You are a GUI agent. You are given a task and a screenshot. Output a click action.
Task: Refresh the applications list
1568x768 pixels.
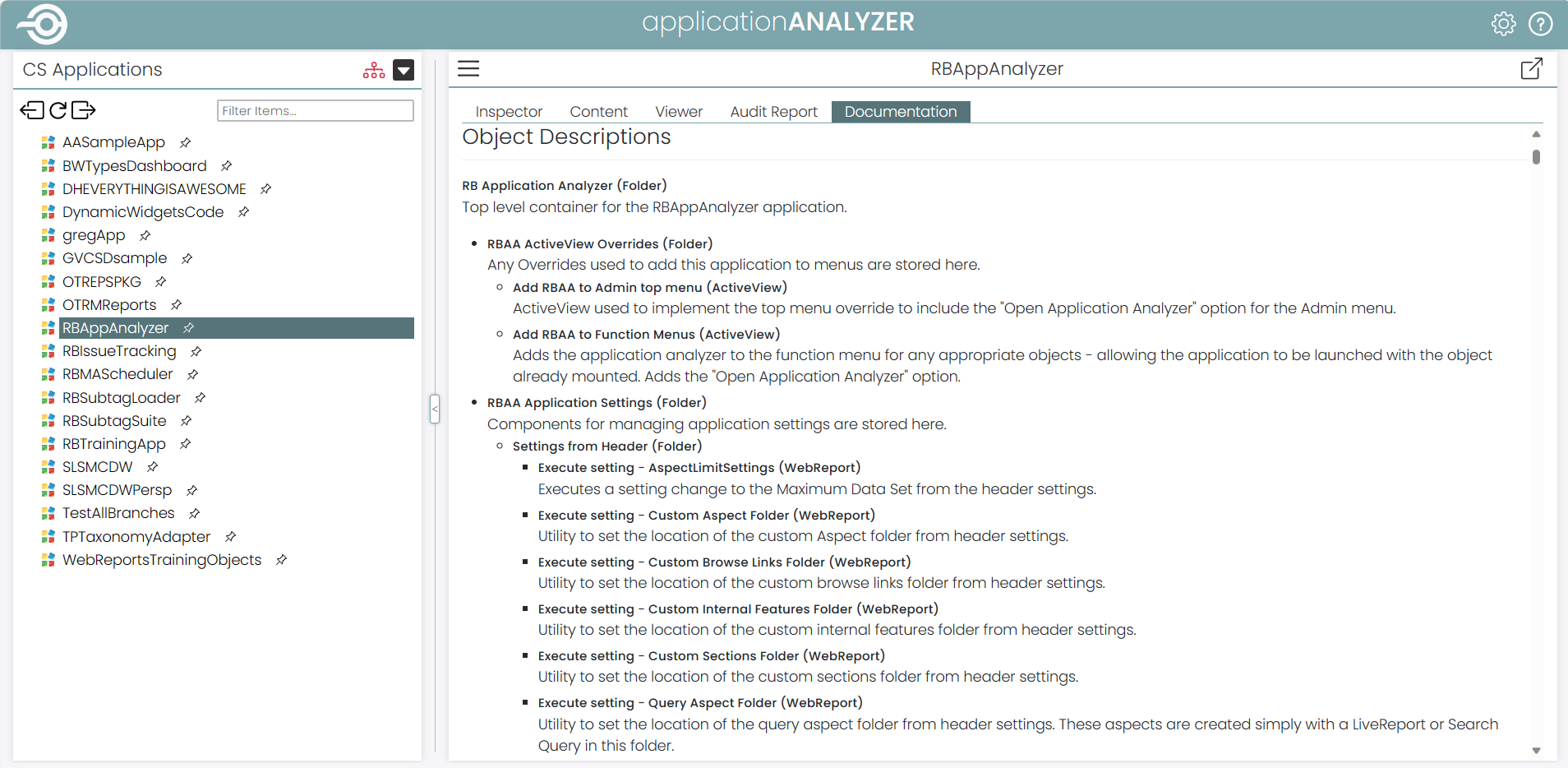coord(58,110)
